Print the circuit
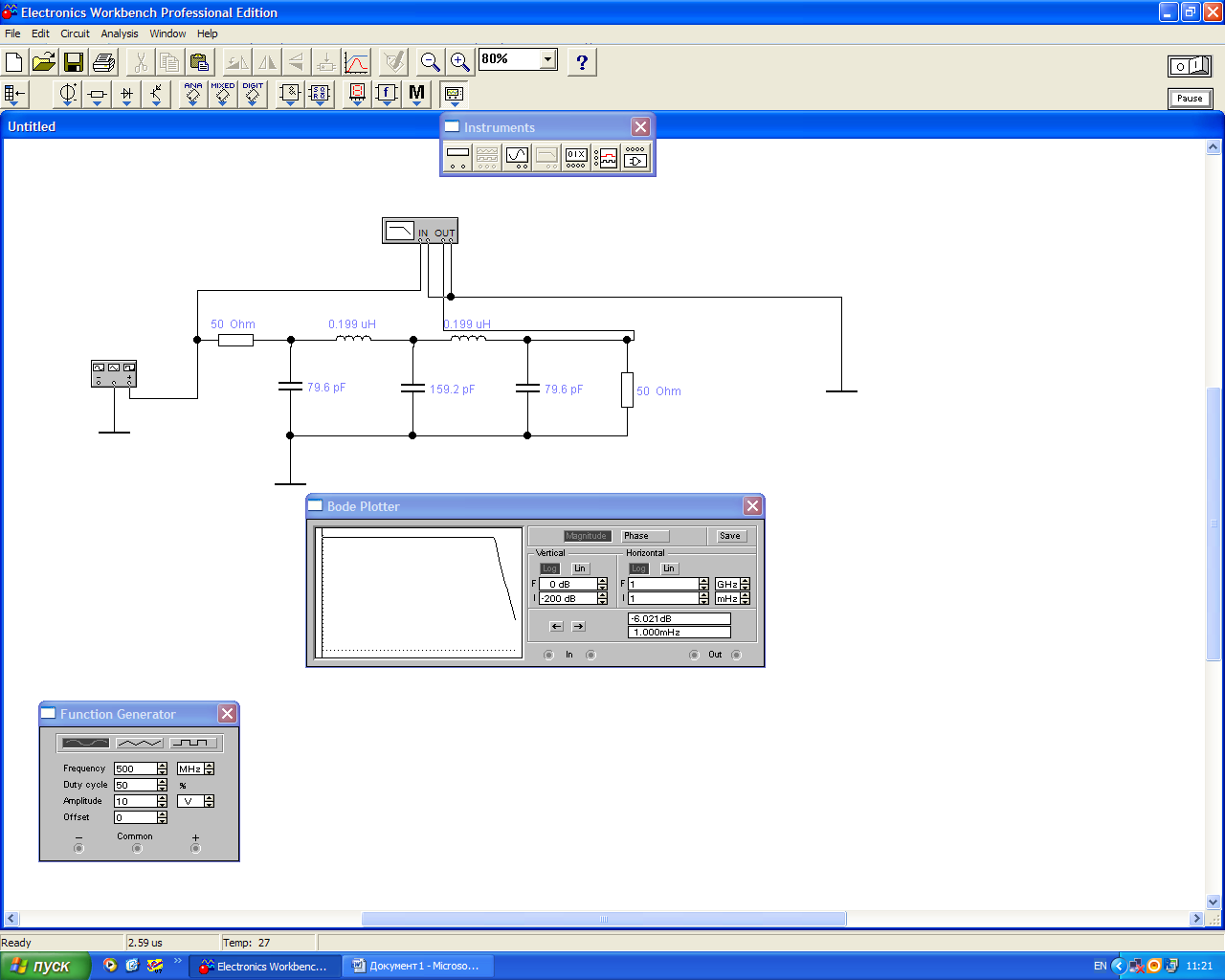The width and height of the screenshot is (1225, 980). point(104,62)
